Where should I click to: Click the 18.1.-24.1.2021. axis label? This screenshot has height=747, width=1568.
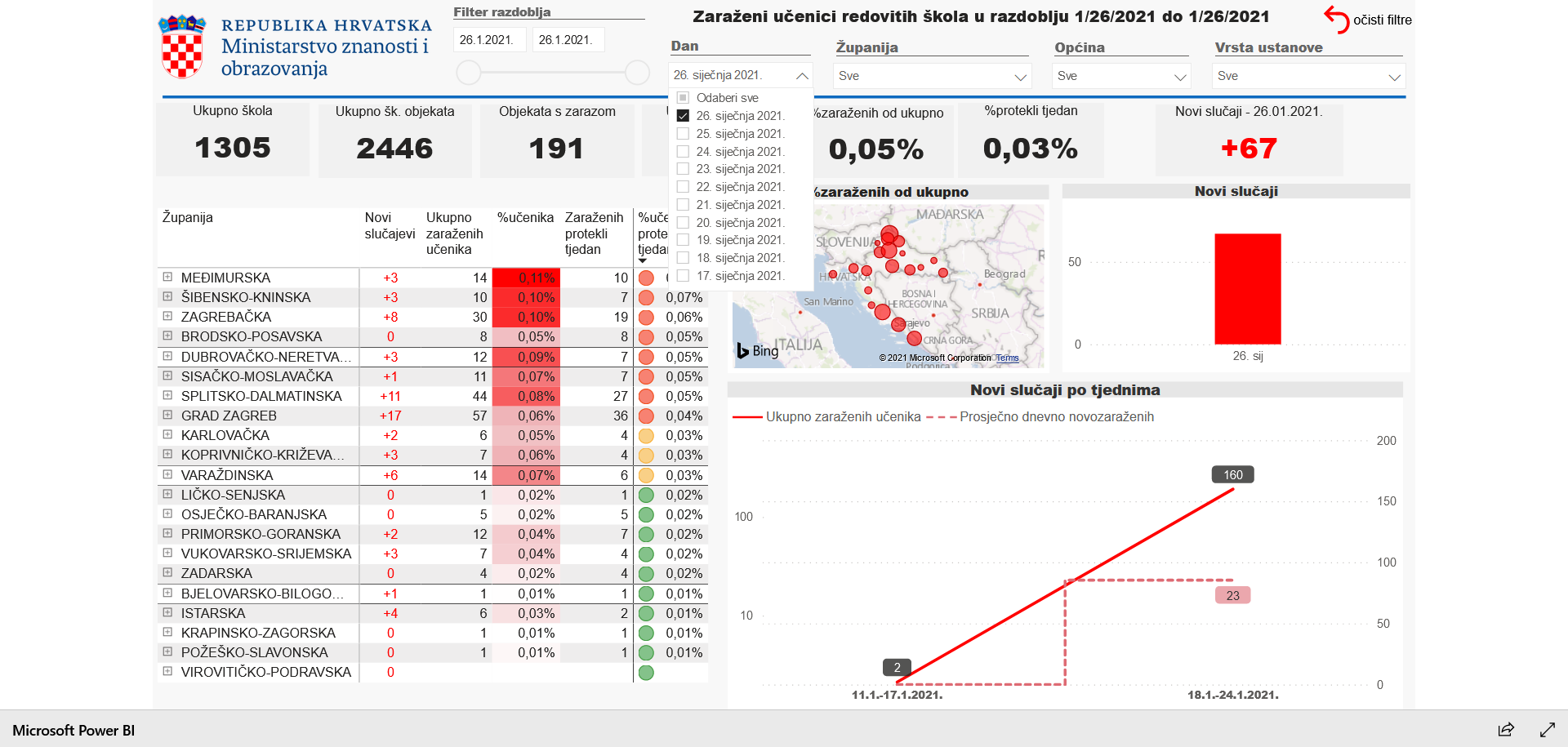click(x=1233, y=695)
